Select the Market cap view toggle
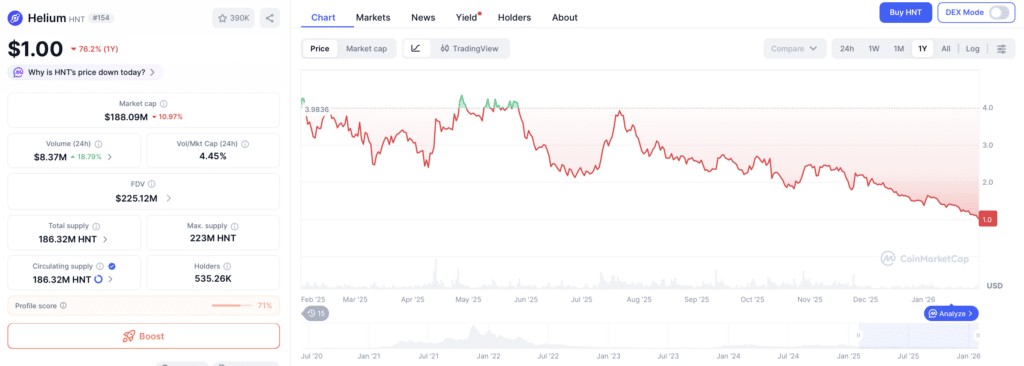Viewport: 1024px width, 366px height. tap(366, 48)
